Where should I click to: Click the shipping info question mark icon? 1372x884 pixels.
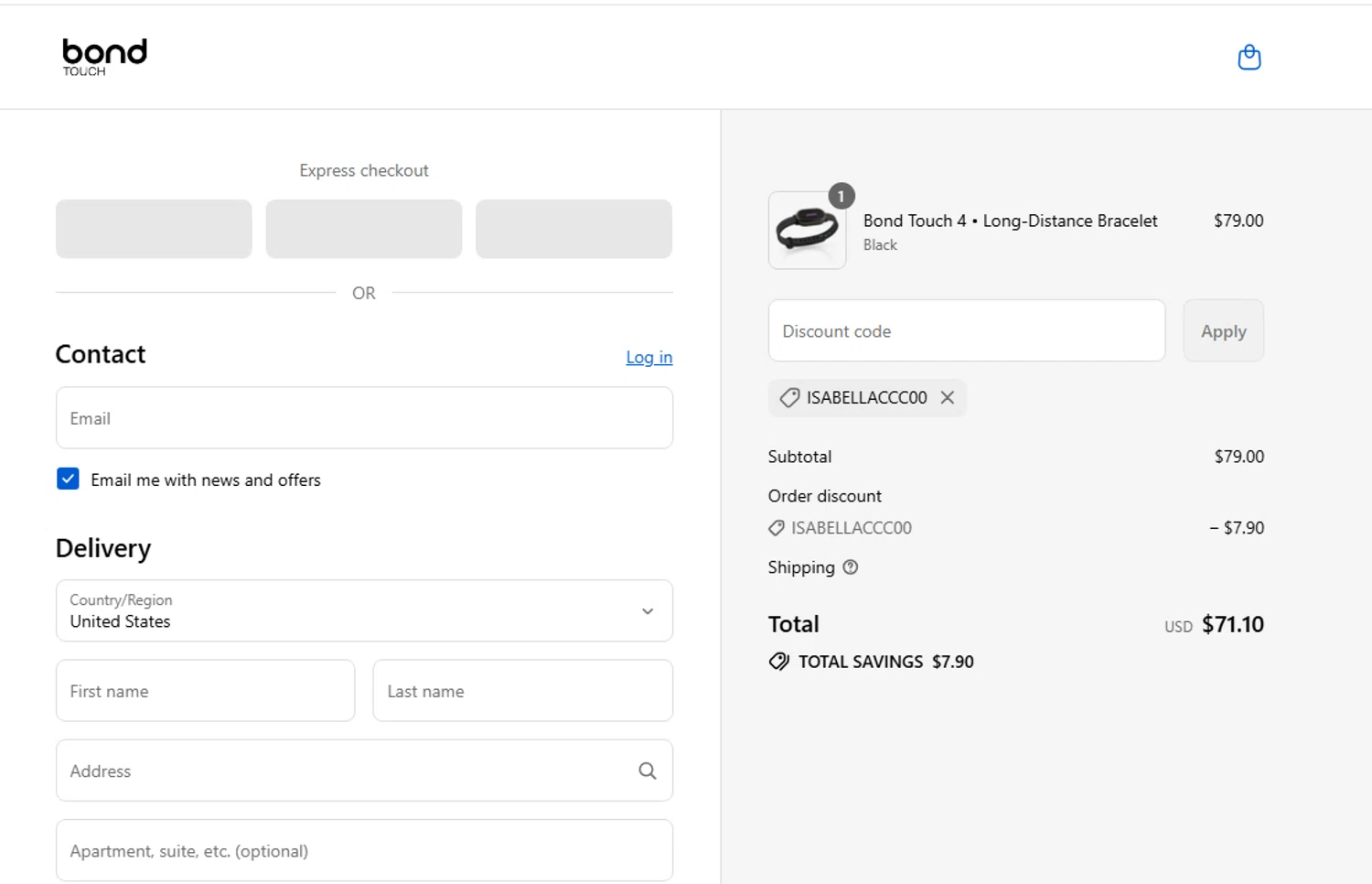coord(851,567)
